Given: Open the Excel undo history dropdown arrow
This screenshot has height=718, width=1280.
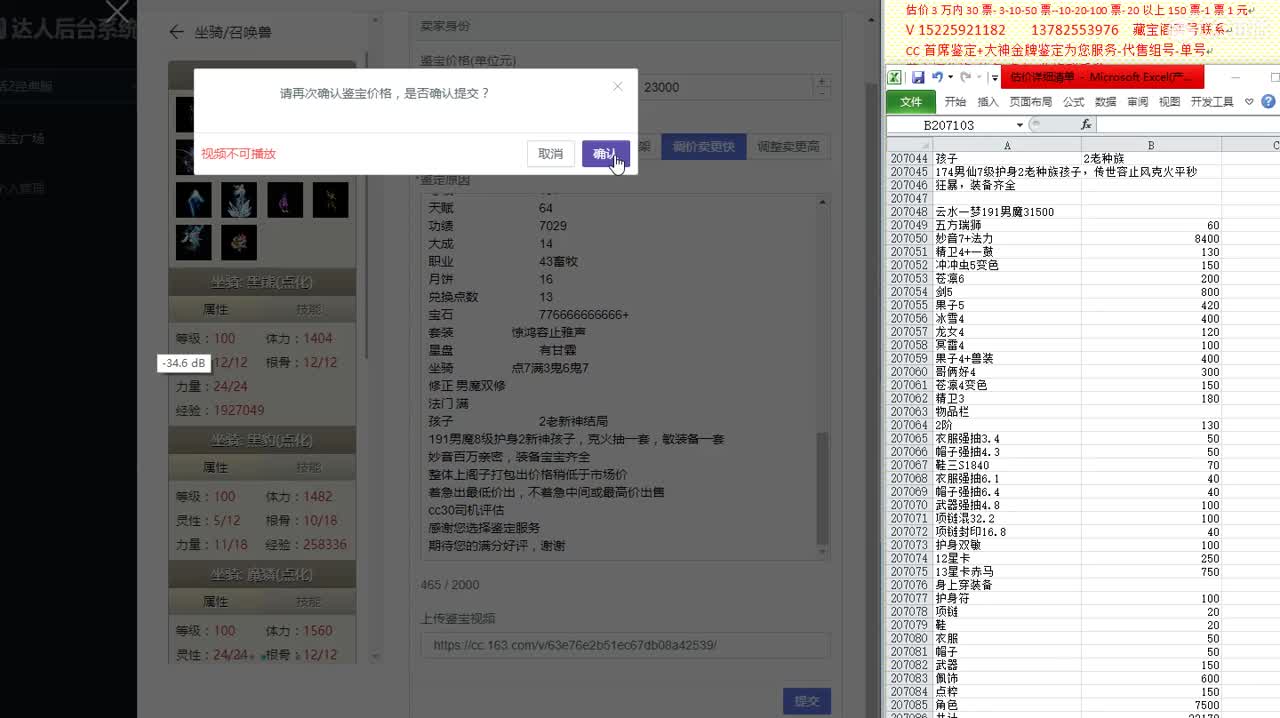Looking at the screenshot, I should point(949,78).
